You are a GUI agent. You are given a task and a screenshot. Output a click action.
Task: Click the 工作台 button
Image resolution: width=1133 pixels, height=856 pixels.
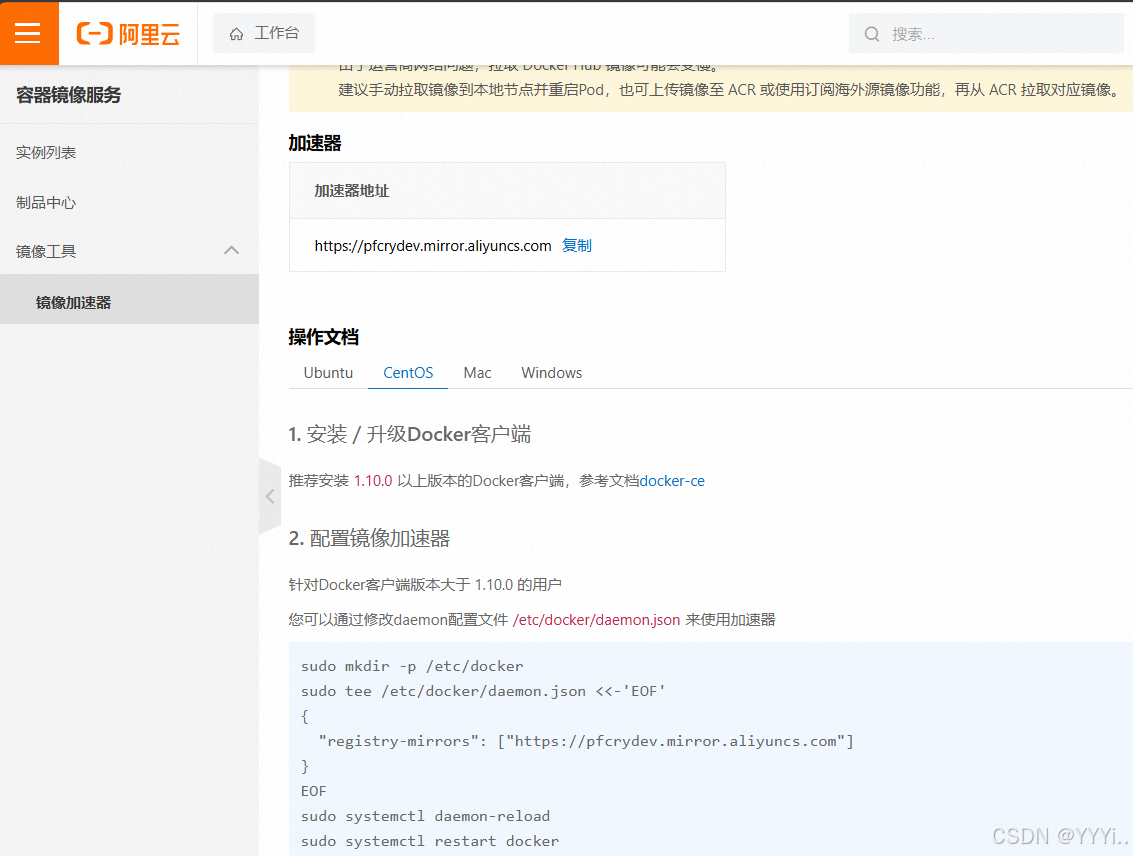(264, 32)
